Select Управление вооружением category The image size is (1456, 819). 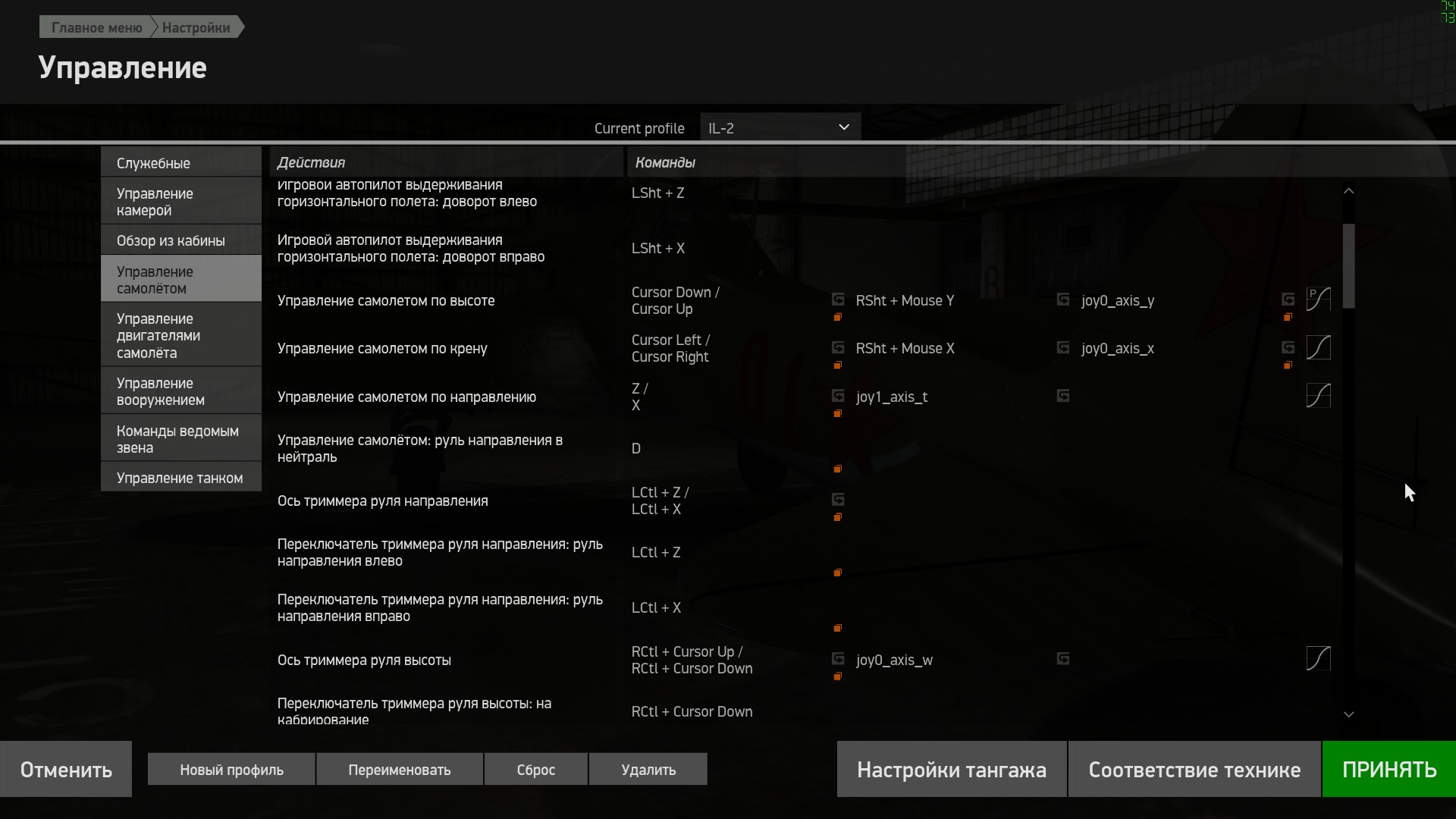pos(180,391)
